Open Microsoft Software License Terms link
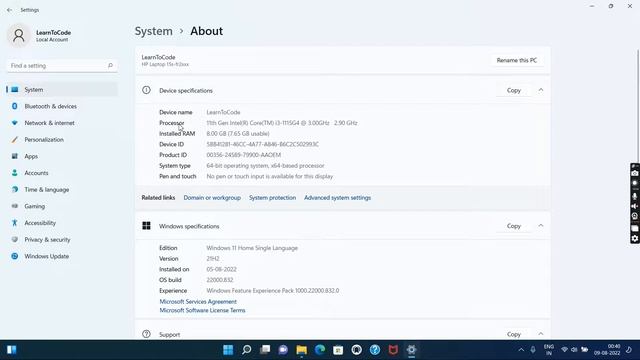 [202, 311]
